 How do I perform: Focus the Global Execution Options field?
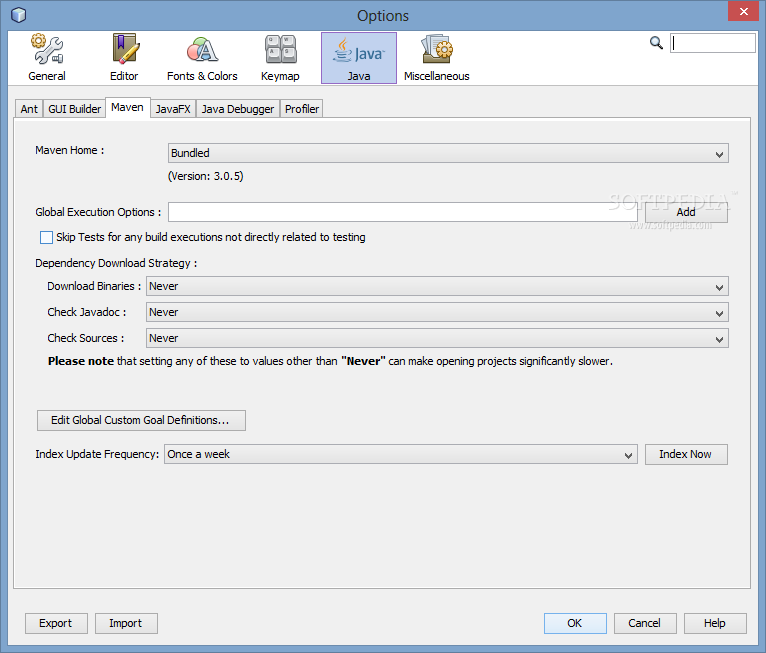(x=403, y=212)
